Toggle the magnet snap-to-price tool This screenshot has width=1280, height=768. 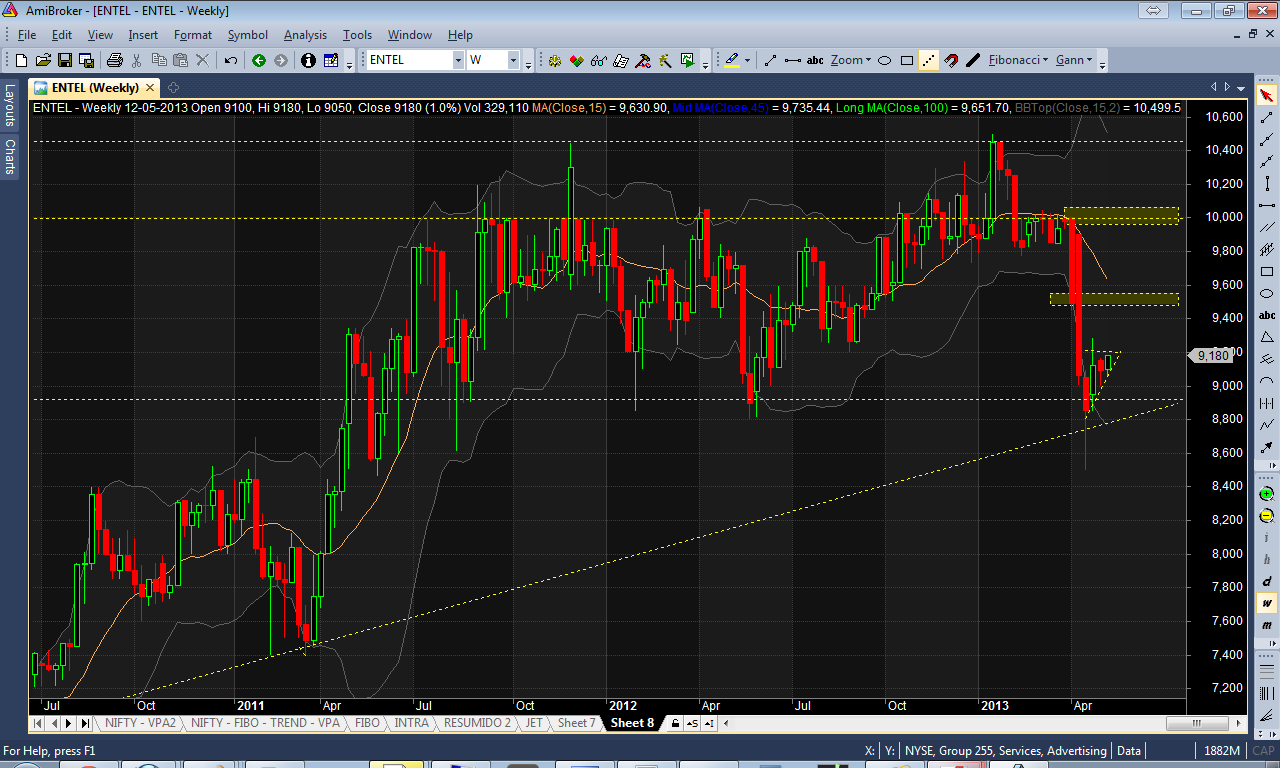[951, 60]
